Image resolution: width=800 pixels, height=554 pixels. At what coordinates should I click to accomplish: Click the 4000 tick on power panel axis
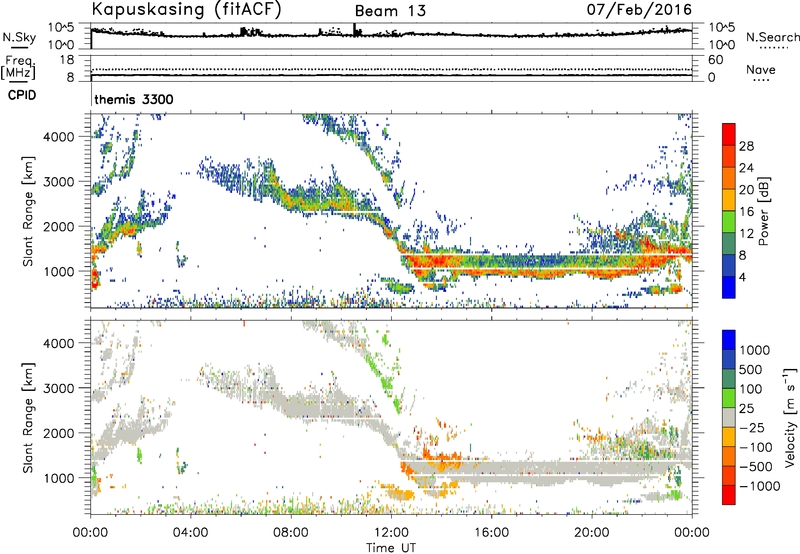point(59,137)
